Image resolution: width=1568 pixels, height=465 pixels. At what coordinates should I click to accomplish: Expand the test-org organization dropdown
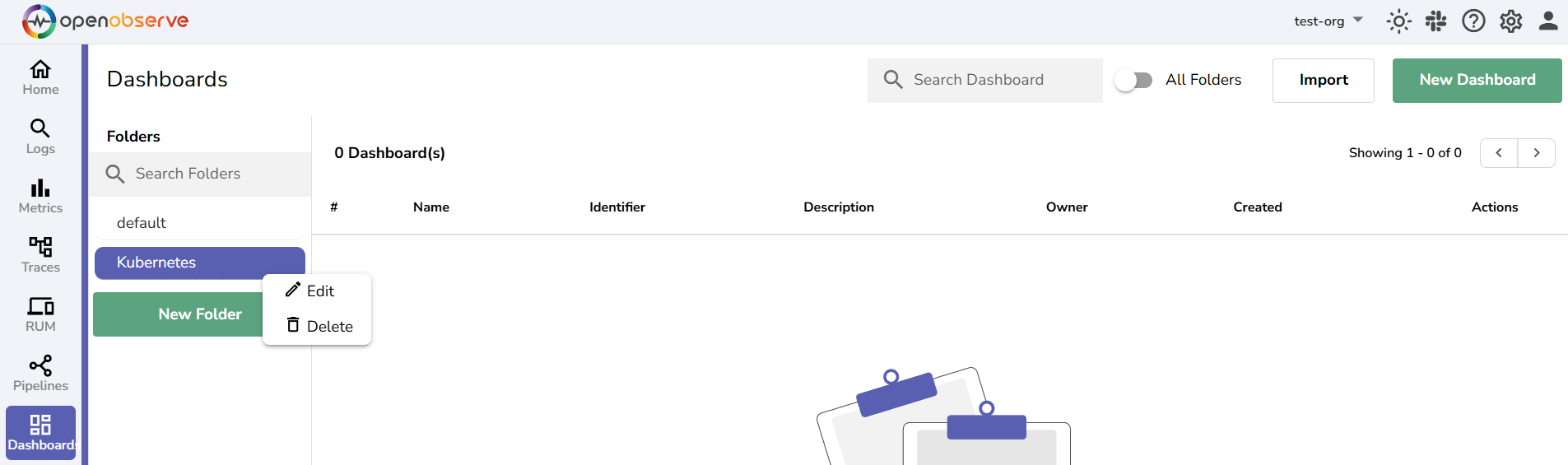(1328, 21)
